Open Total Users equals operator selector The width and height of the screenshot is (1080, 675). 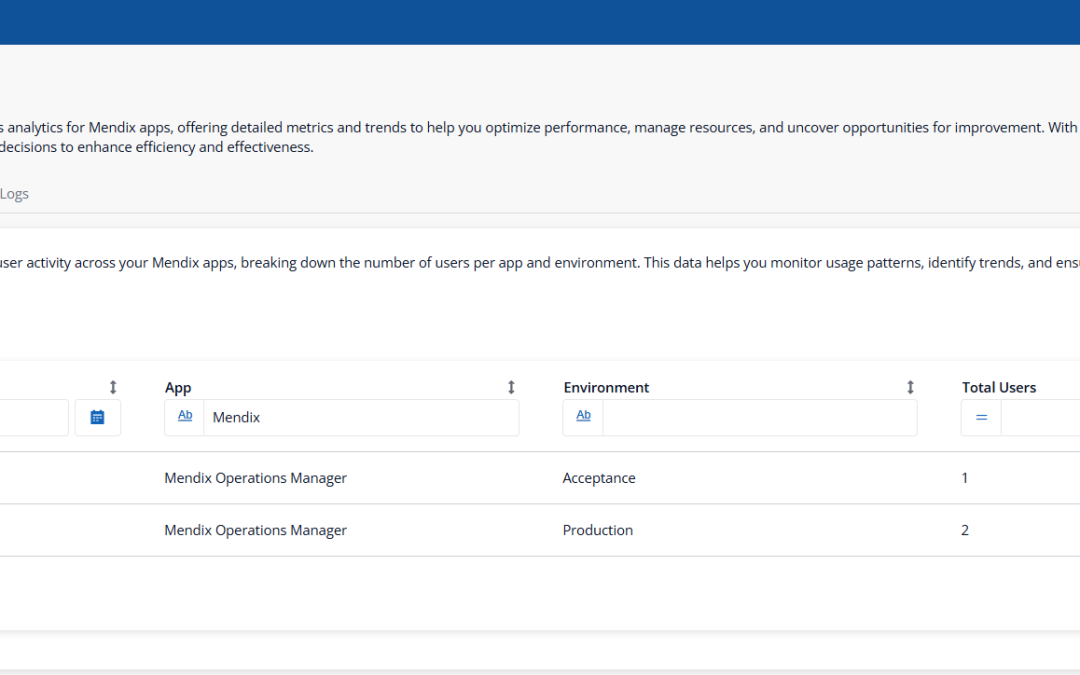tap(981, 417)
